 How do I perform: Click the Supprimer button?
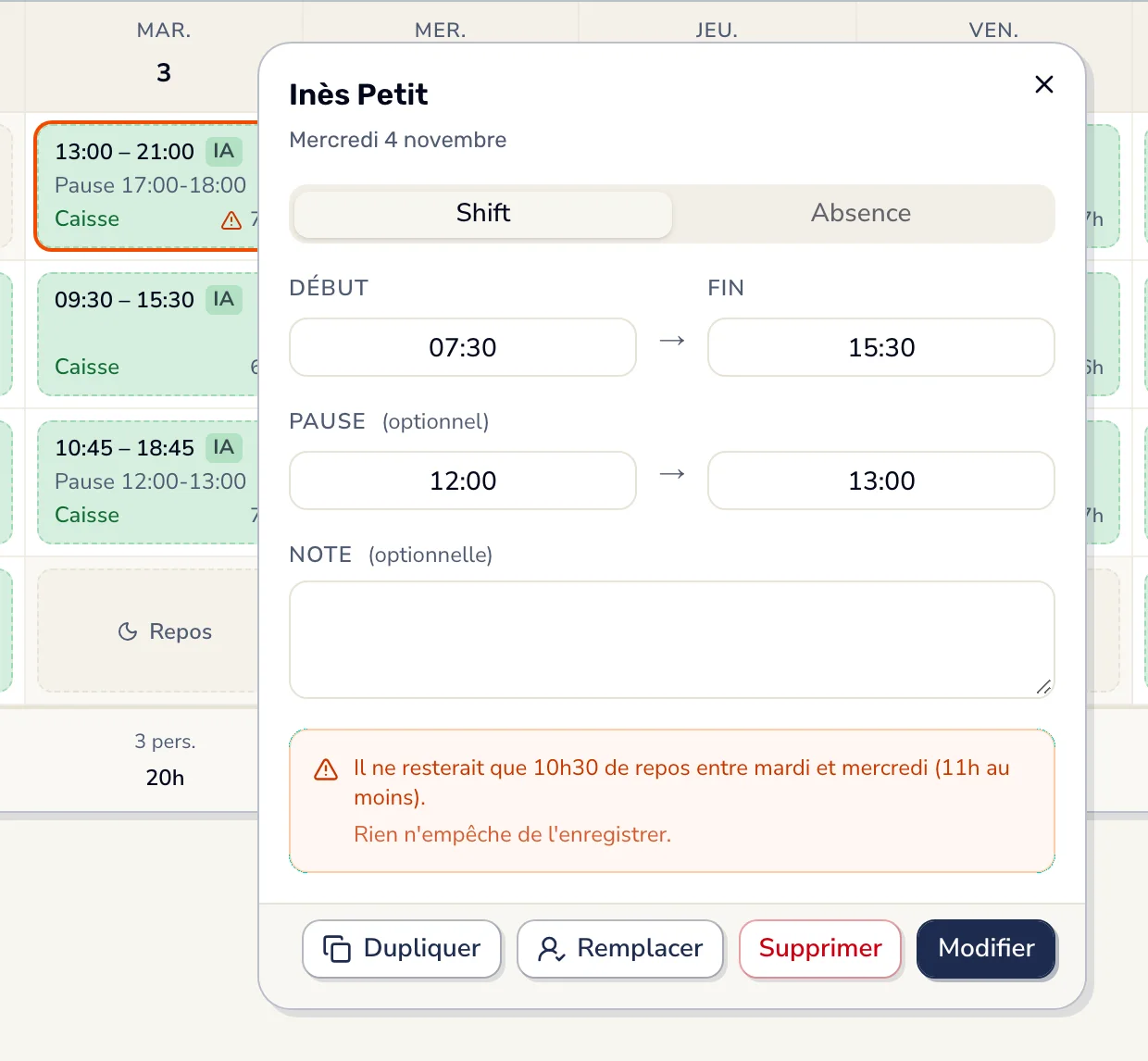tap(820, 948)
